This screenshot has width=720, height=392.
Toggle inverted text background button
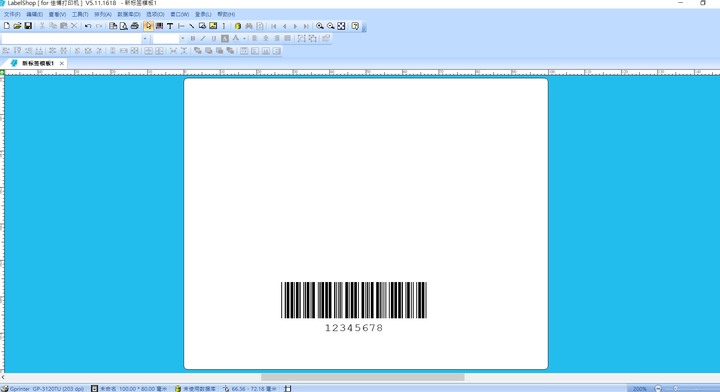point(225,39)
